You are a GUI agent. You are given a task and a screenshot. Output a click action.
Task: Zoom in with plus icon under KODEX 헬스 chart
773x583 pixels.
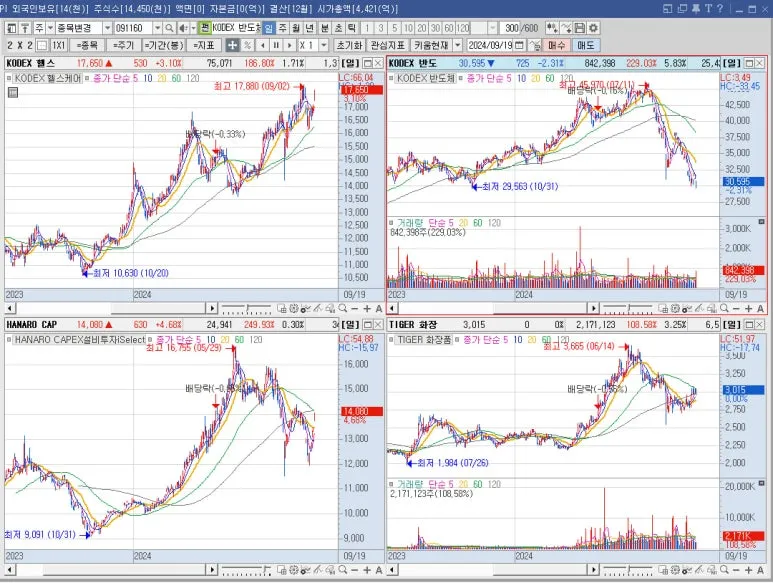pyautogui.click(x=367, y=309)
